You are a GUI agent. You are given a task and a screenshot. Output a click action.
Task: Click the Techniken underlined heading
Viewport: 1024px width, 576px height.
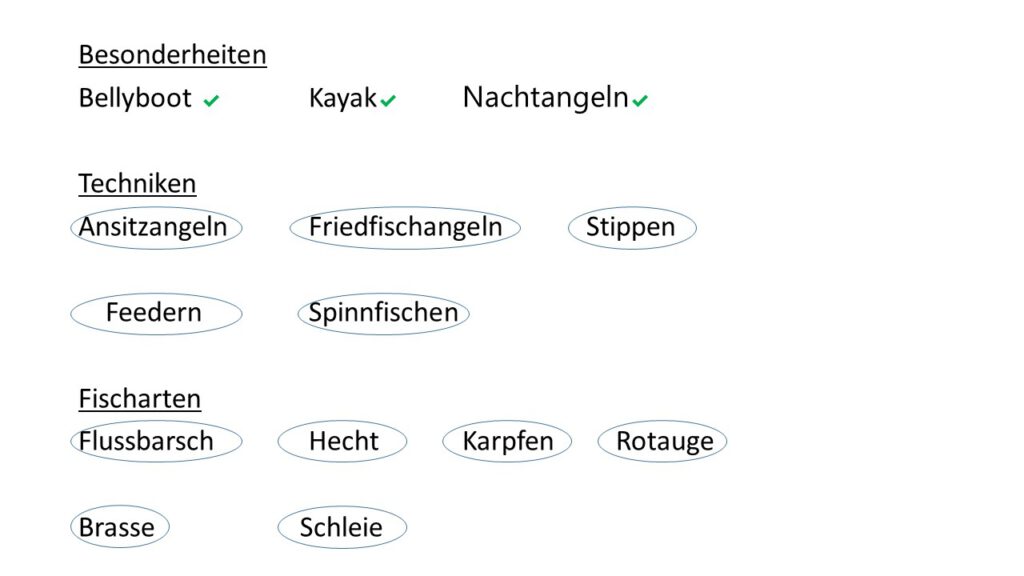pyautogui.click(x=137, y=184)
